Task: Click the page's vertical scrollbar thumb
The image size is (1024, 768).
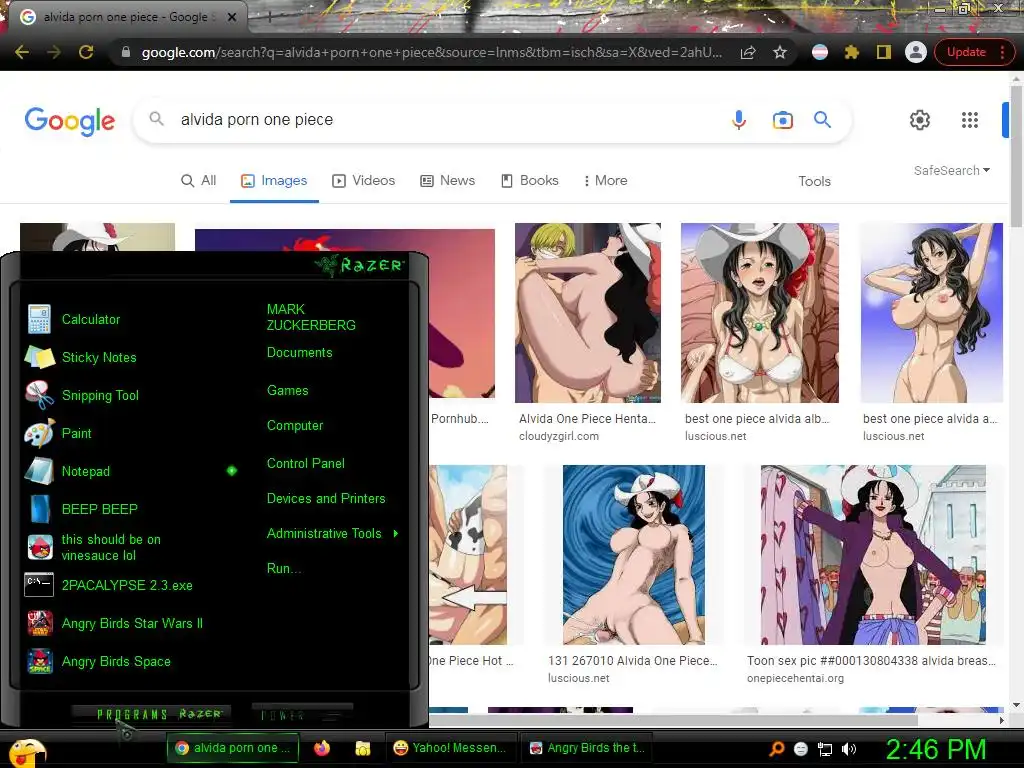Action: (x=1016, y=157)
